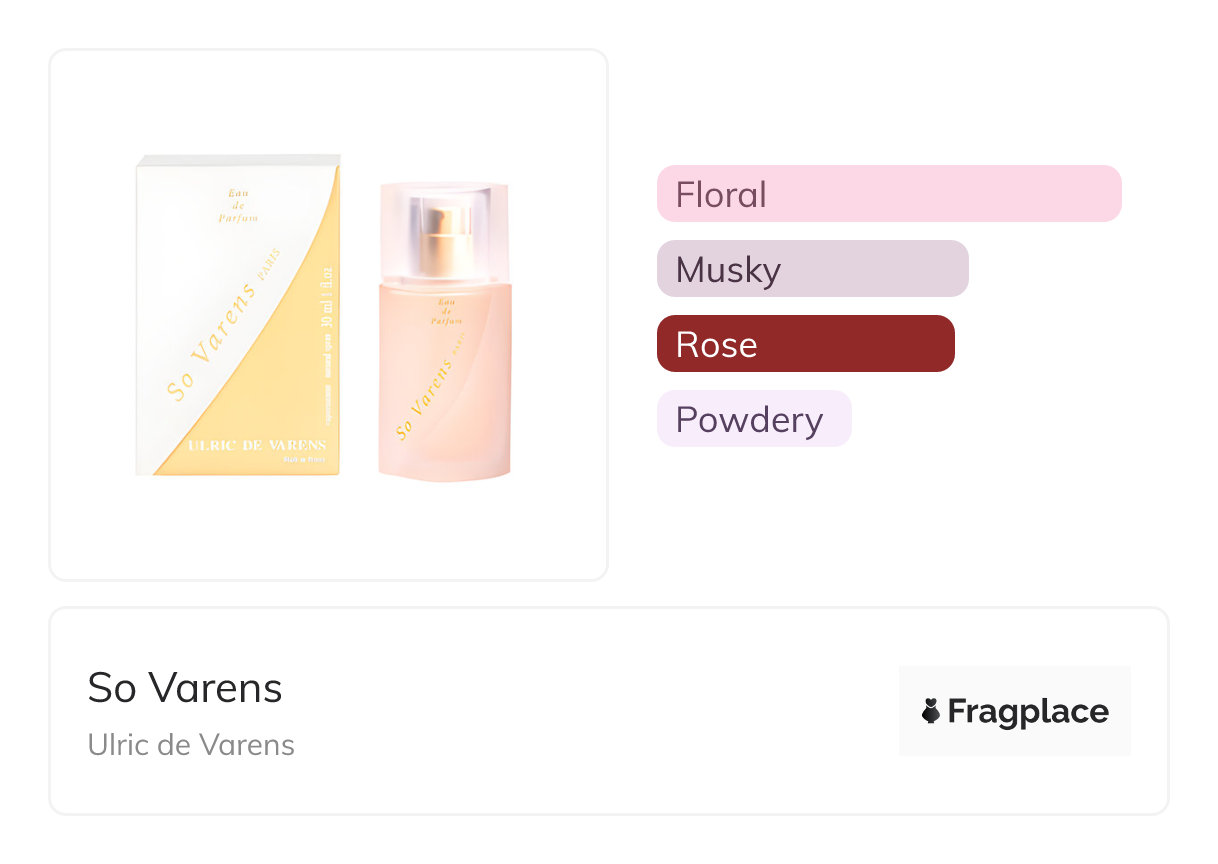Open the Ulric de Varens brand link
This screenshot has width=1218, height=864.
[x=191, y=745]
